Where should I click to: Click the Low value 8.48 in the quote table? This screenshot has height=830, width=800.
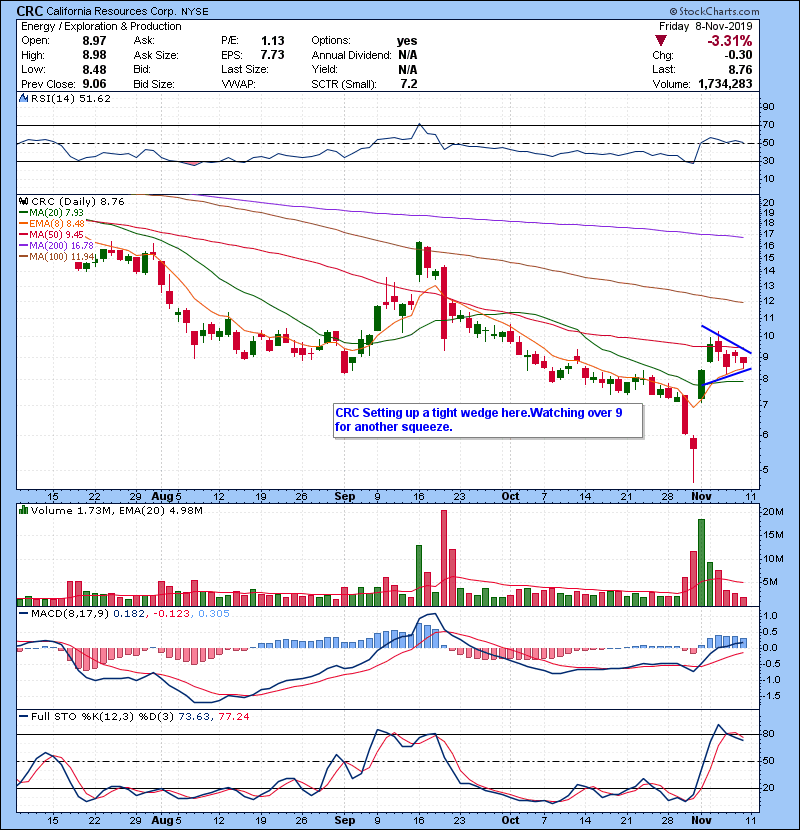94,69
